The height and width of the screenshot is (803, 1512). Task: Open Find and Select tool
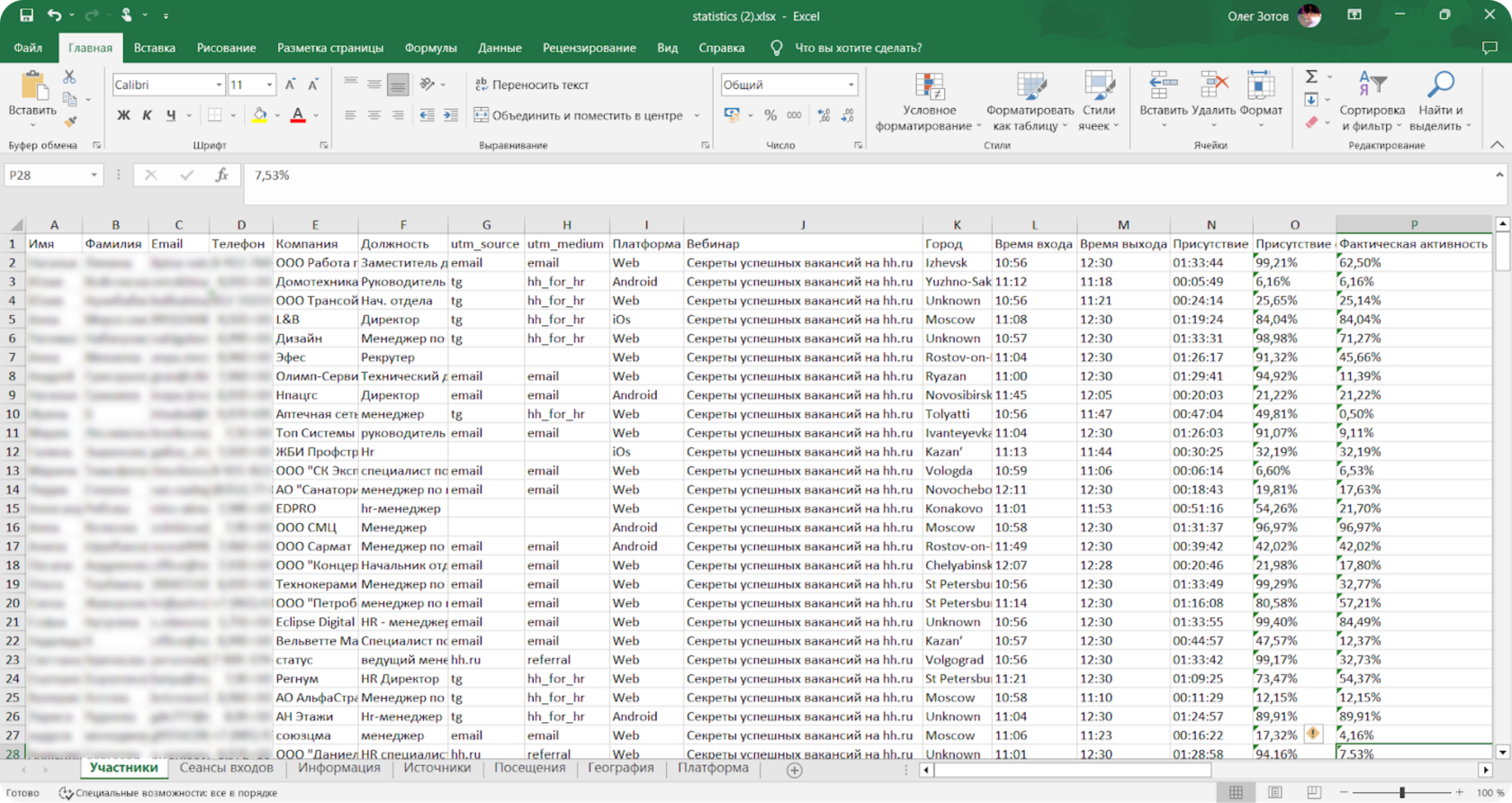pos(1440,103)
